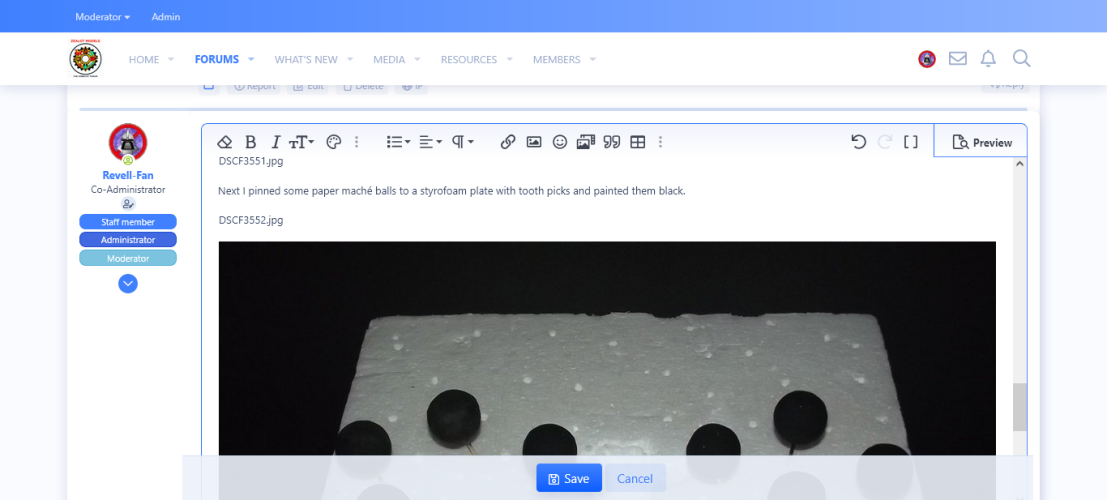Insert a table
The height and width of the screenshot is (500, 1107).
[638, 142]
